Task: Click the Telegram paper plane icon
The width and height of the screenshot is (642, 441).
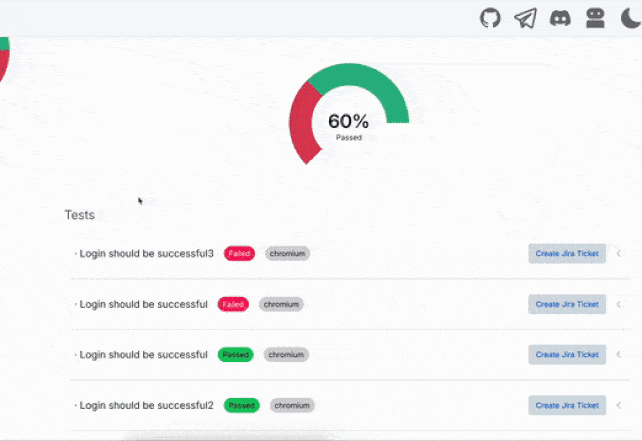Action: pyautogui.click(x=525, y=18)
